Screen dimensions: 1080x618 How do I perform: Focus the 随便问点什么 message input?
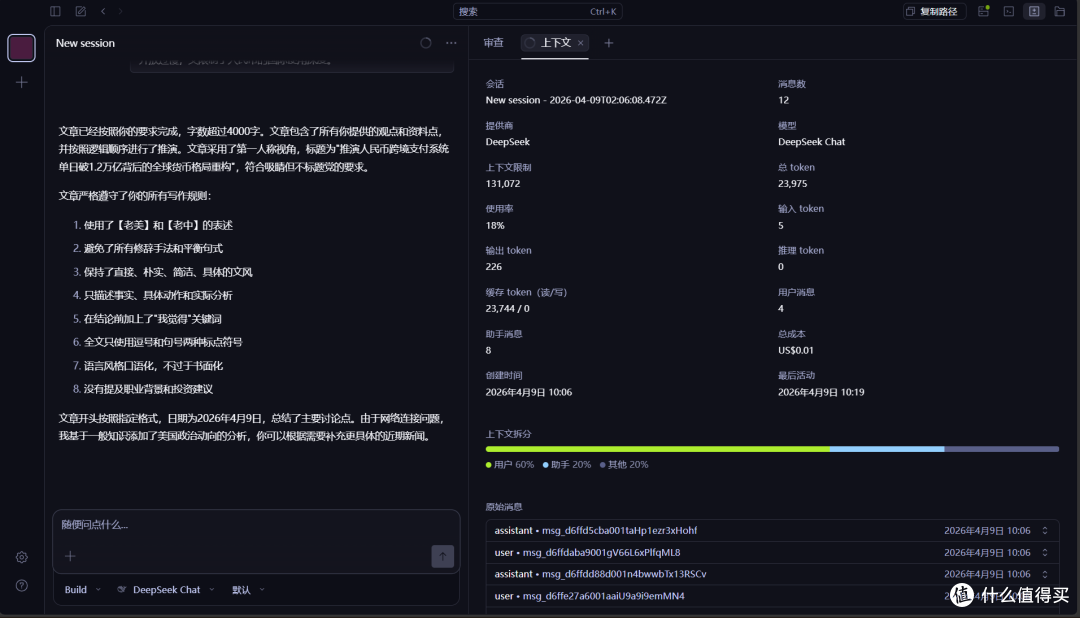point(256,525)
